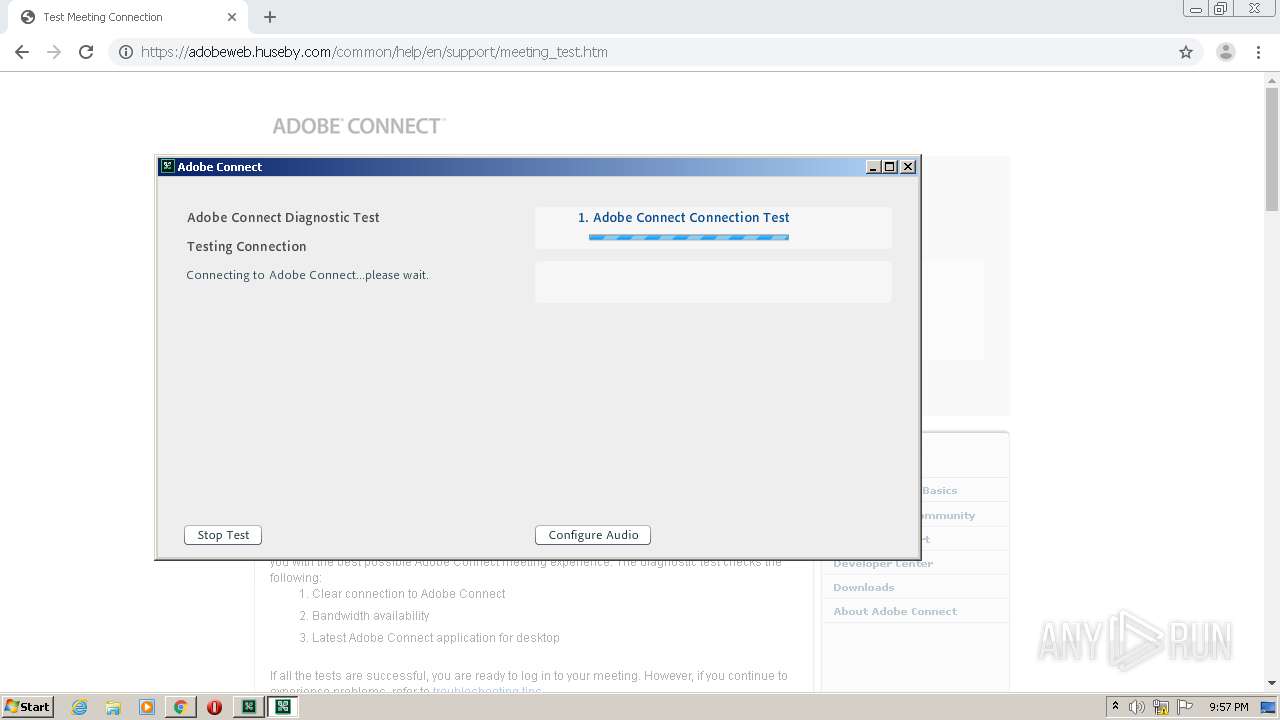This screenshot has width=1280, height=720.
Task: Minimize the Chrome browser window
Action: (1195, 9)
